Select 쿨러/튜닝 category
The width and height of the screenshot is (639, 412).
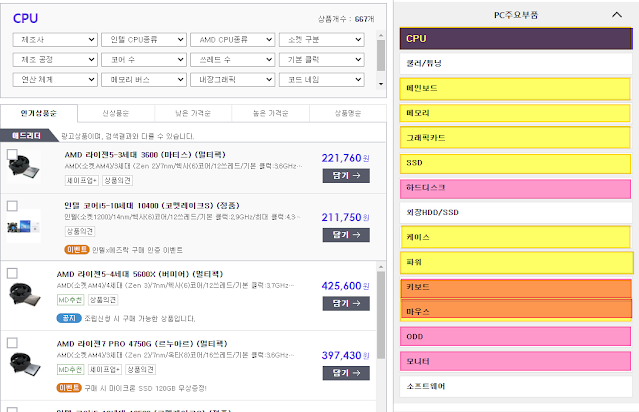point(516,63)
